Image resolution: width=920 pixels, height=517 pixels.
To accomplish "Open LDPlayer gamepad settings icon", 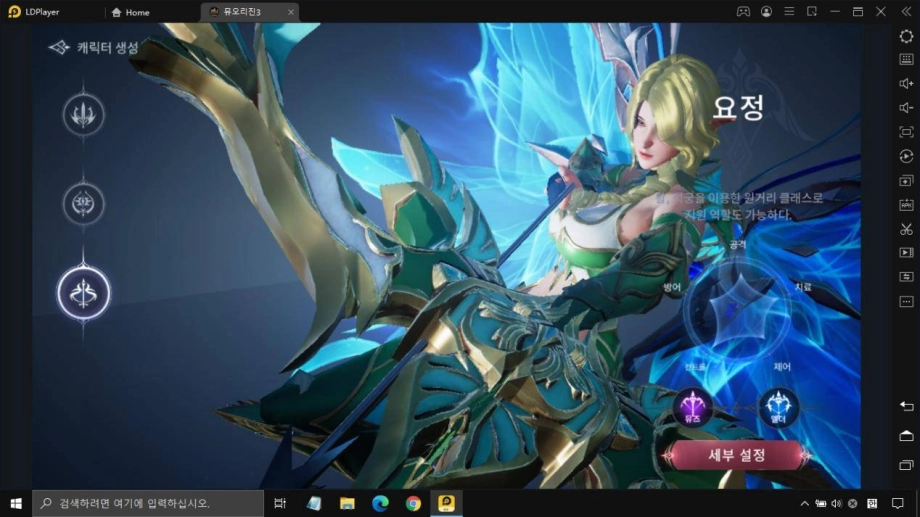I will pos(743,12).
